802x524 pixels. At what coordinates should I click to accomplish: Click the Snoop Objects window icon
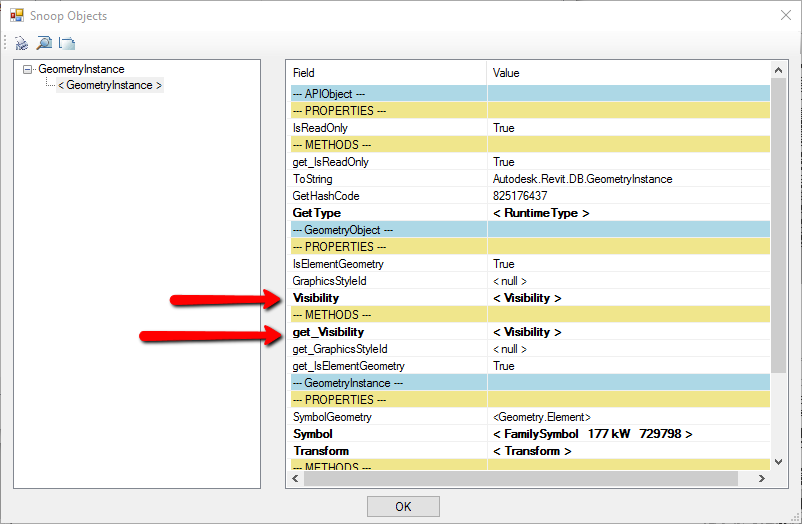click(17, 16)
